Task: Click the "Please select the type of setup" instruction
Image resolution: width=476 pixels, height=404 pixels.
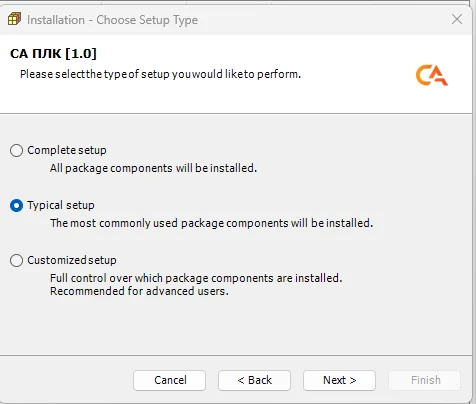Action: point(160,74)
